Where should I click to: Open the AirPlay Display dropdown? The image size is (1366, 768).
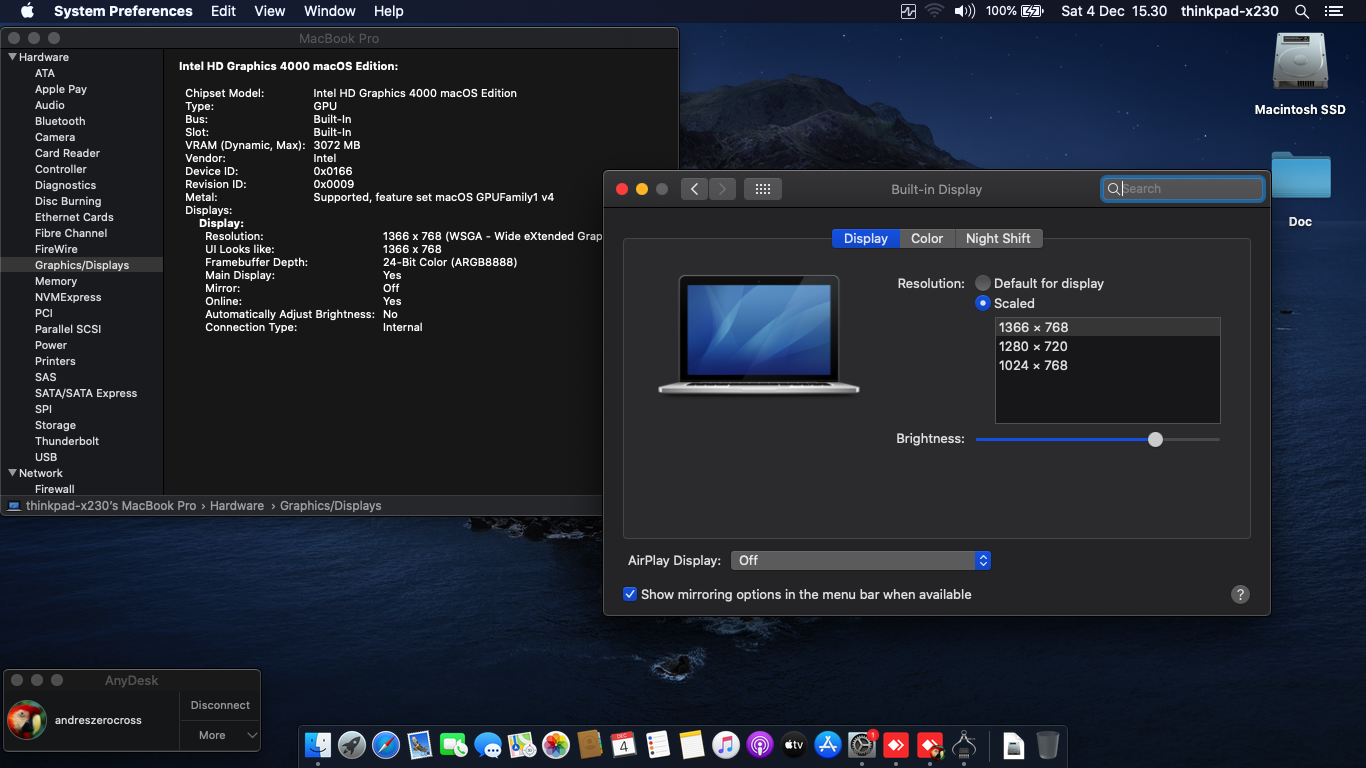(x=861, y=560)
